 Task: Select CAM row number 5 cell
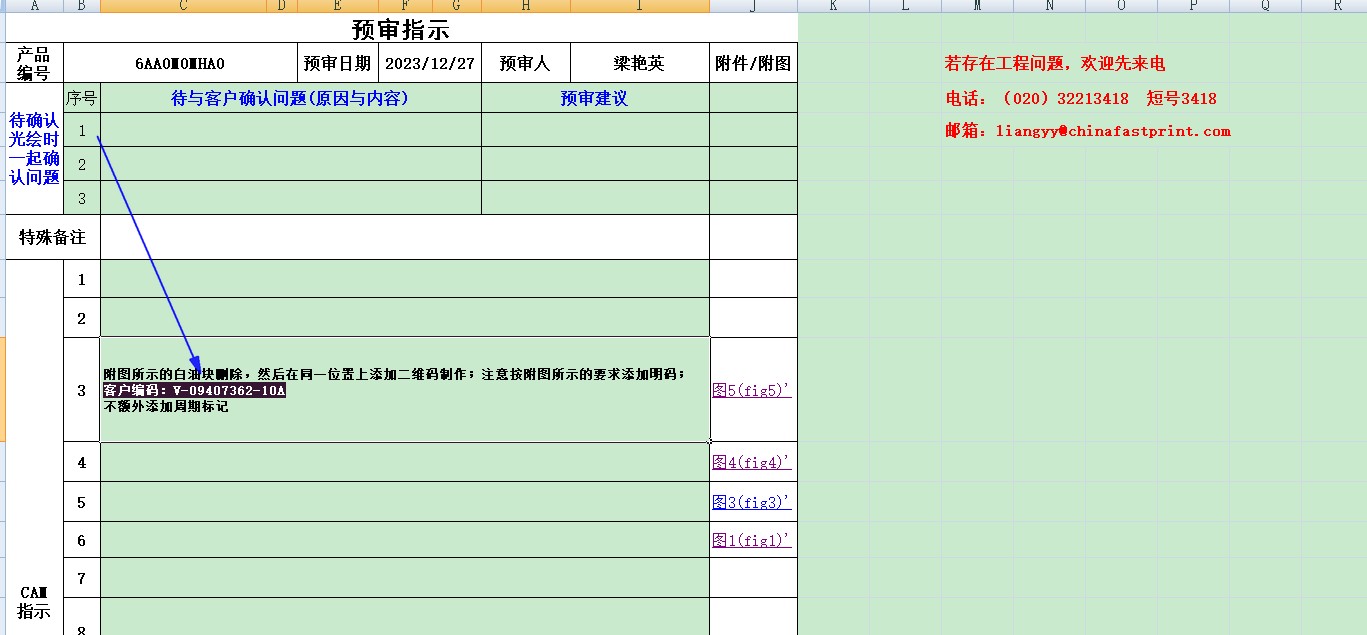(x=82, y=502)
